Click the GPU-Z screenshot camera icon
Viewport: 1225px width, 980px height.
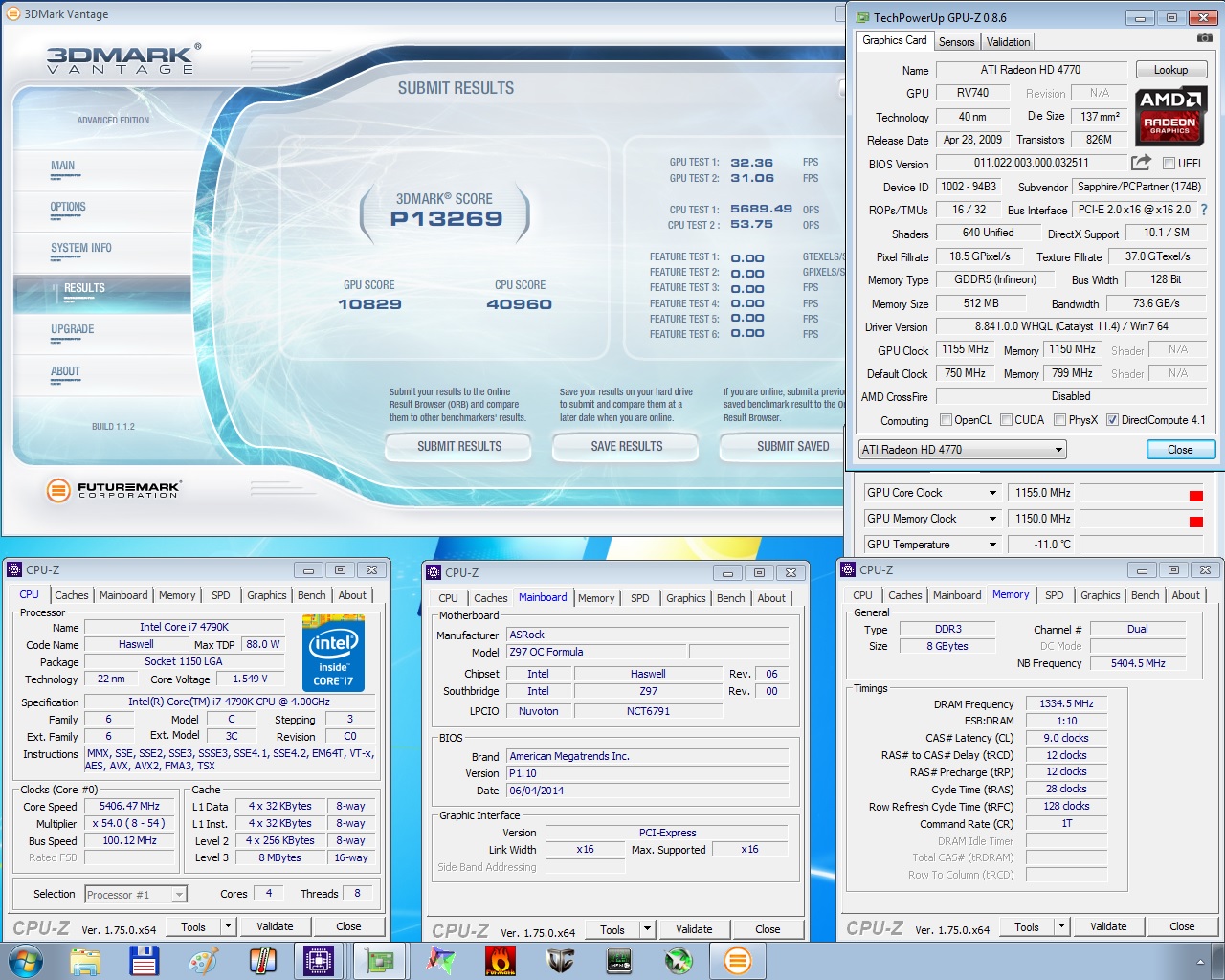click(x=1204, y=38)
